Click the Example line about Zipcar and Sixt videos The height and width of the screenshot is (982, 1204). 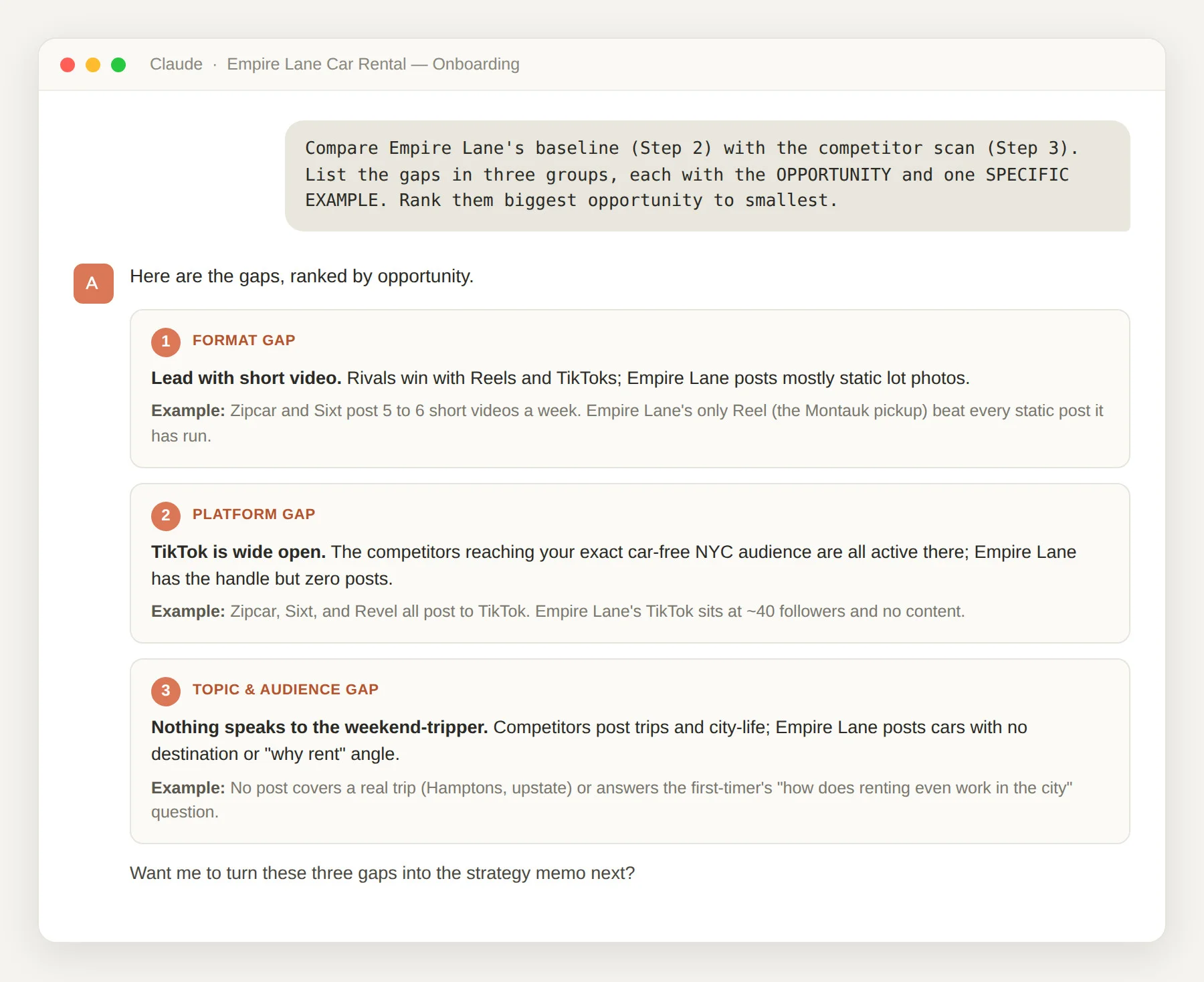tap(627, 423)
